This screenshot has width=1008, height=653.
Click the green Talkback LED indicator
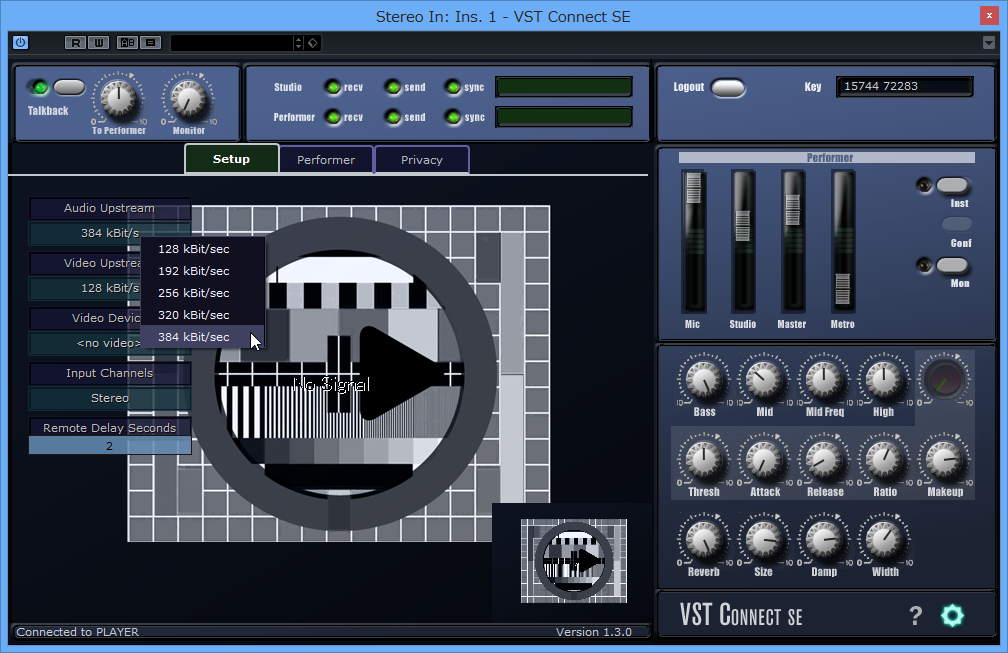(39, 87)
